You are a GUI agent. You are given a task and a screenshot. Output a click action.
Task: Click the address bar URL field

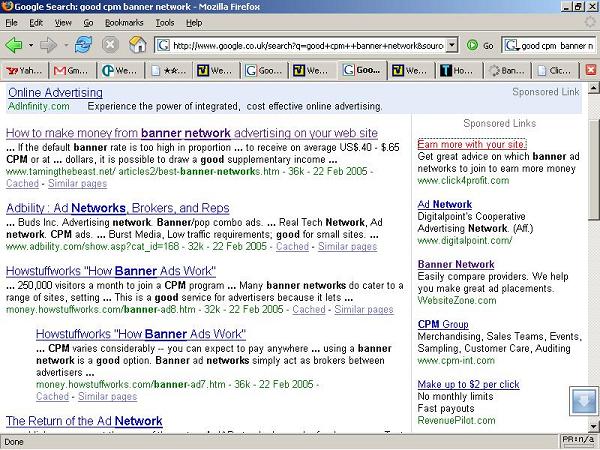coord(308,46)
